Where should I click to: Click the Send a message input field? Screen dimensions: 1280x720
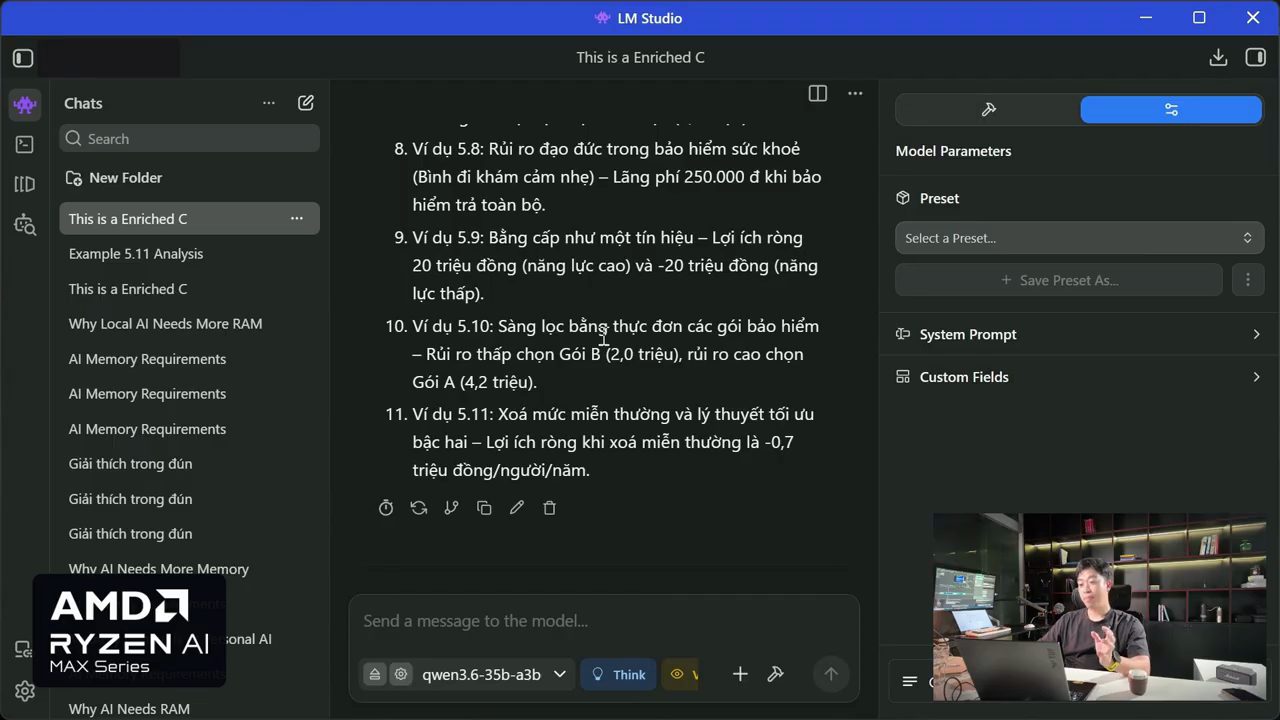[603, 621]
